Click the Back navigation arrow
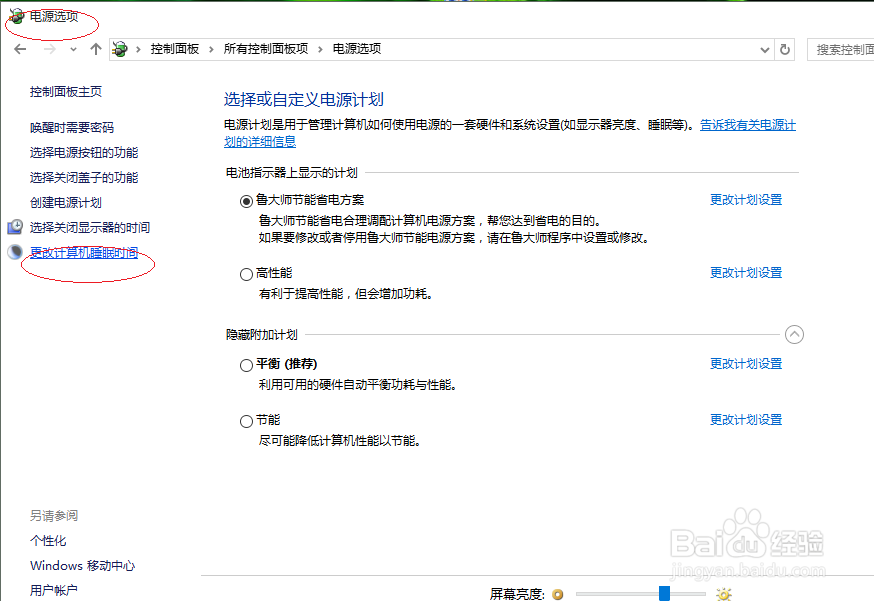This screenshot has width=874, height=601. point(20,49)
